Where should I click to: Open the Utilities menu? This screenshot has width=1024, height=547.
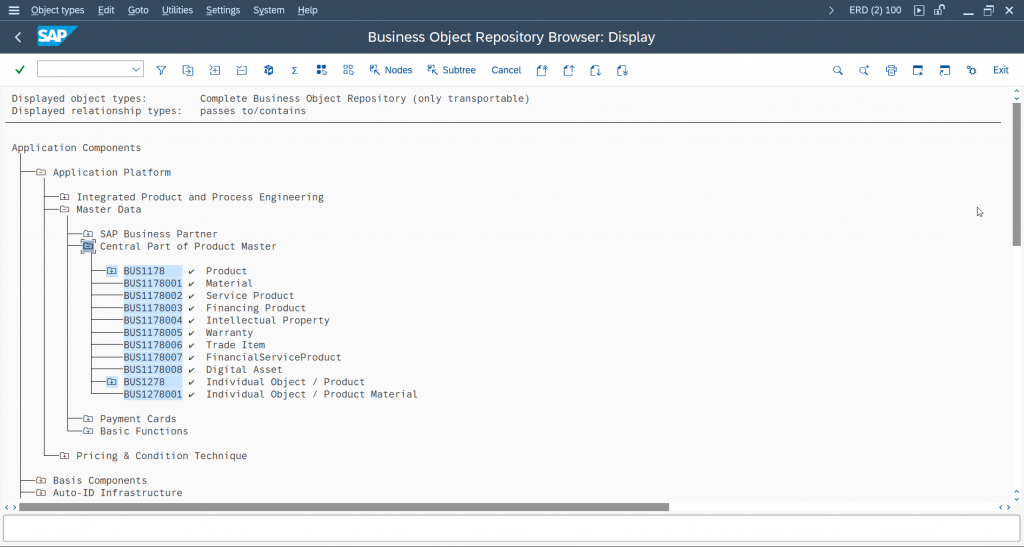click(x=177, y=10)
